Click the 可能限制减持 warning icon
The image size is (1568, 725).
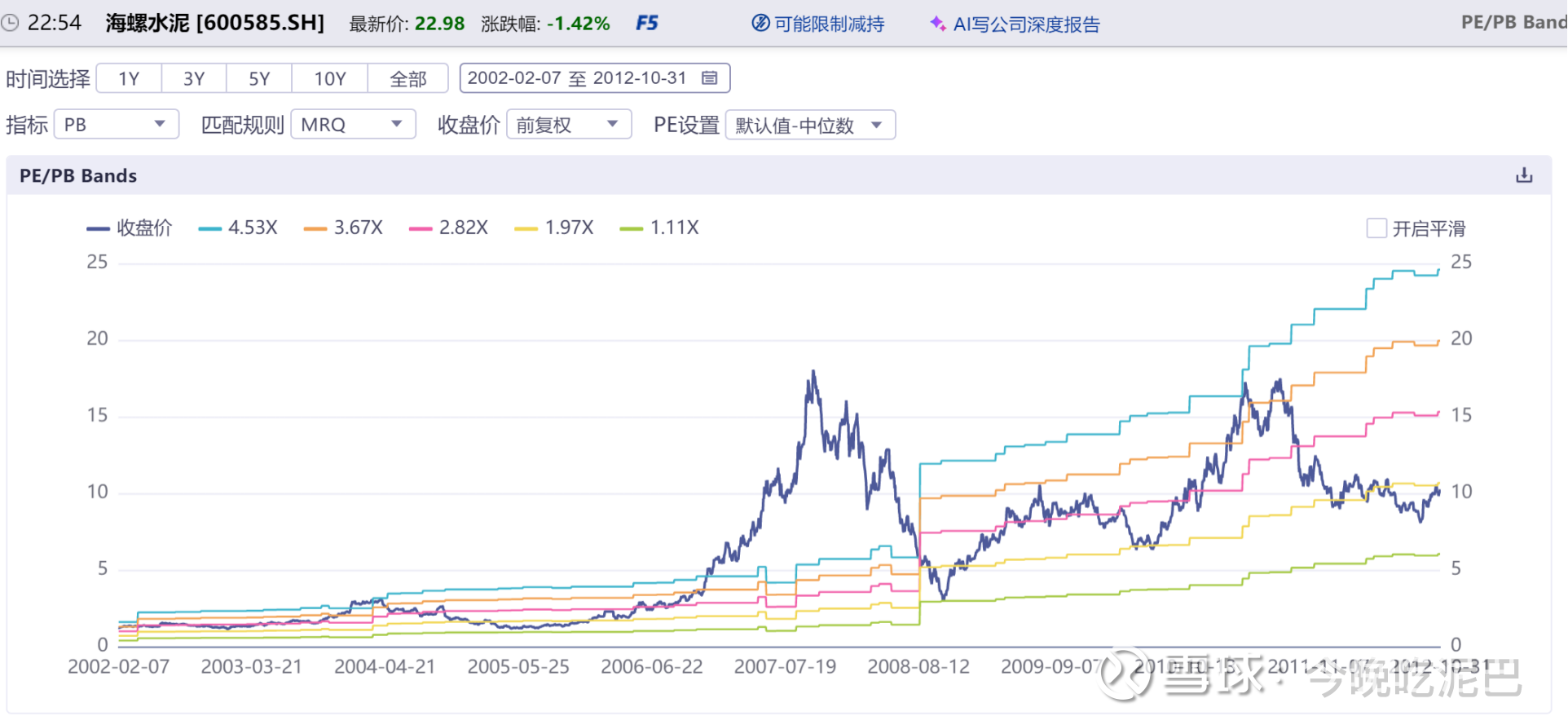click(760, 24)
